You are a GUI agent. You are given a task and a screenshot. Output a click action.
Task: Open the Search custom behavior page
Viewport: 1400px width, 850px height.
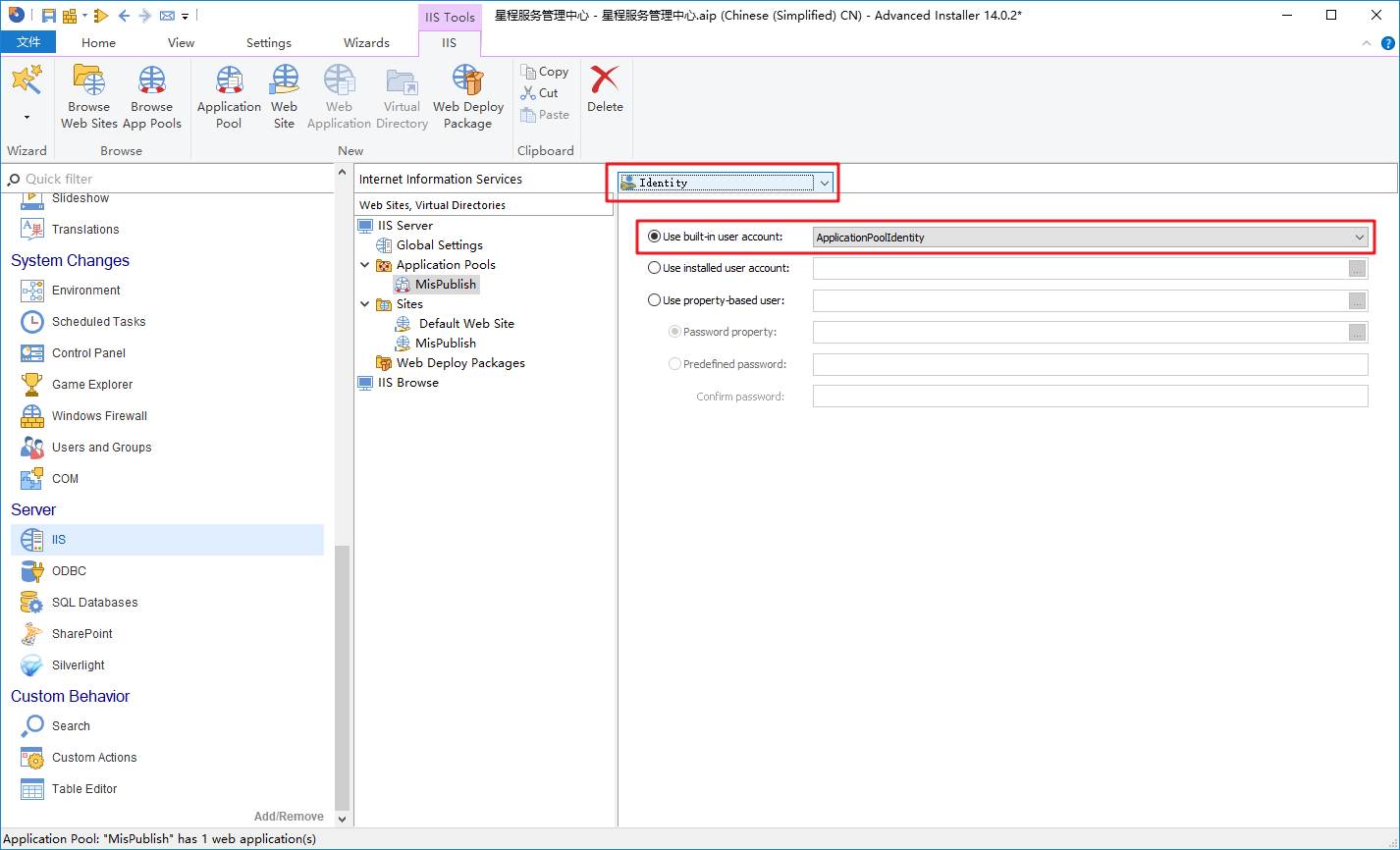[x=56, y=726]
